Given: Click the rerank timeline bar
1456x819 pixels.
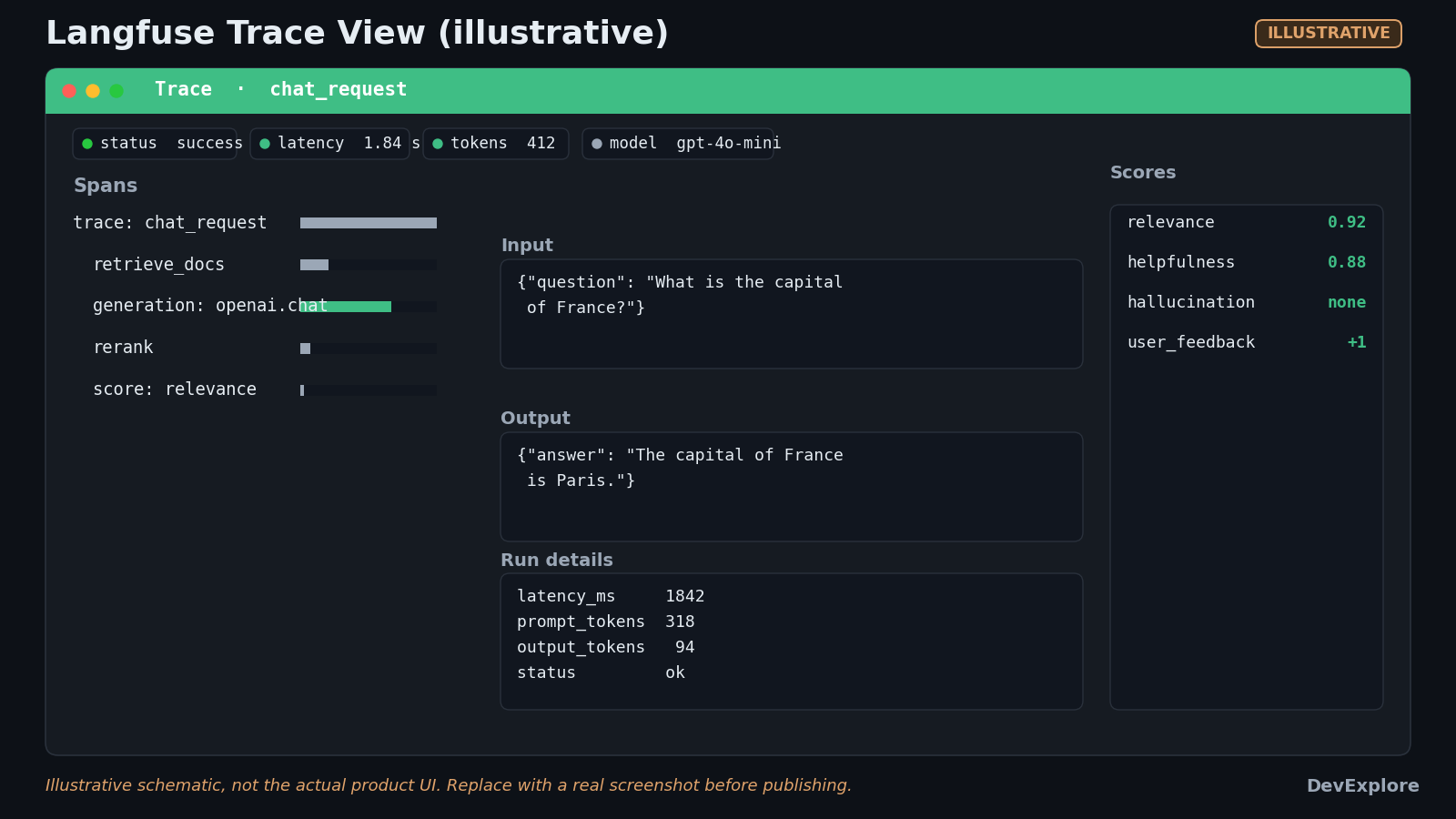Looking at the screenshot, I should [x=305, y=349].
